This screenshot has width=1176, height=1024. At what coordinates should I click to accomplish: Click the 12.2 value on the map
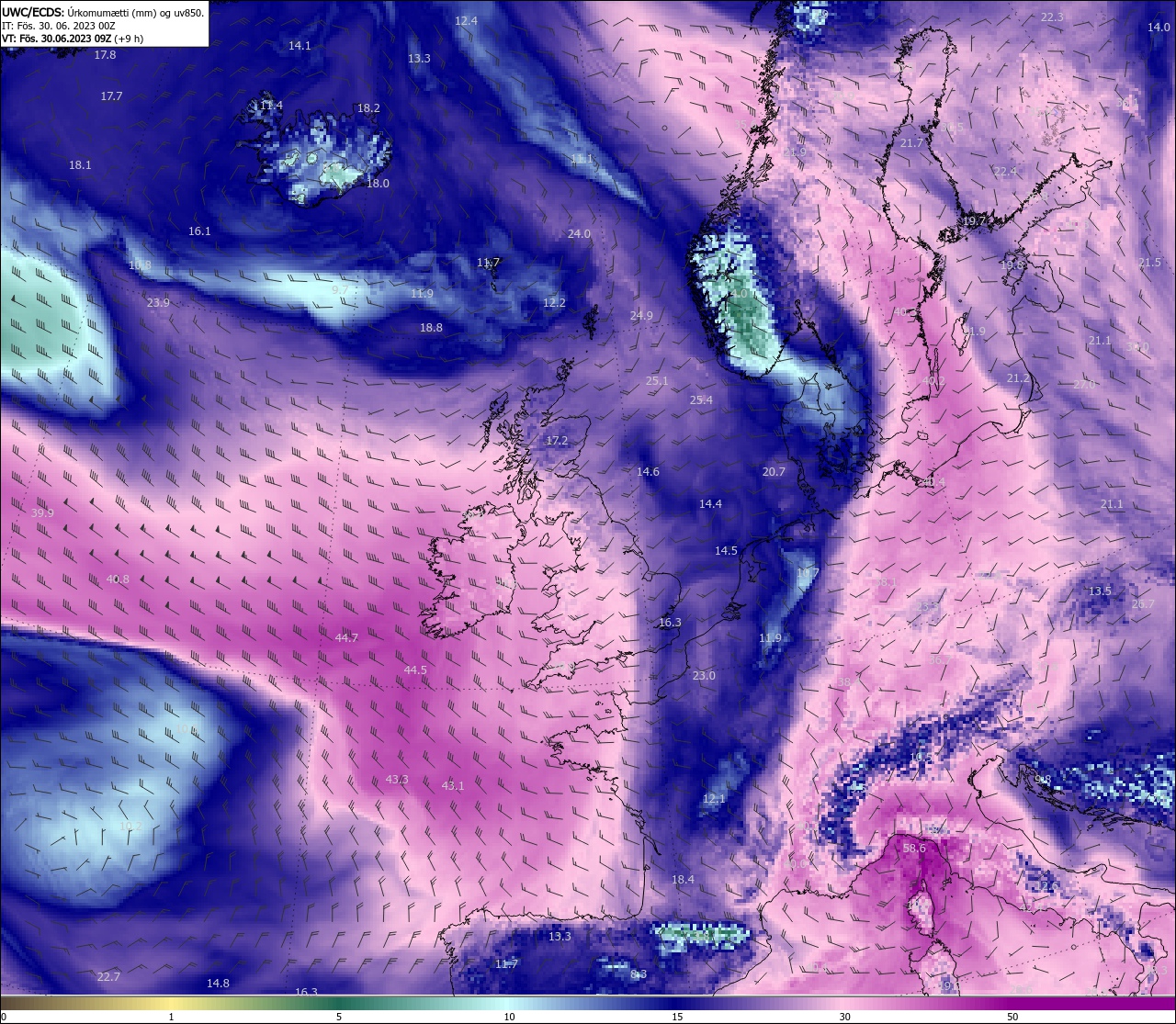tap(554, 303)
